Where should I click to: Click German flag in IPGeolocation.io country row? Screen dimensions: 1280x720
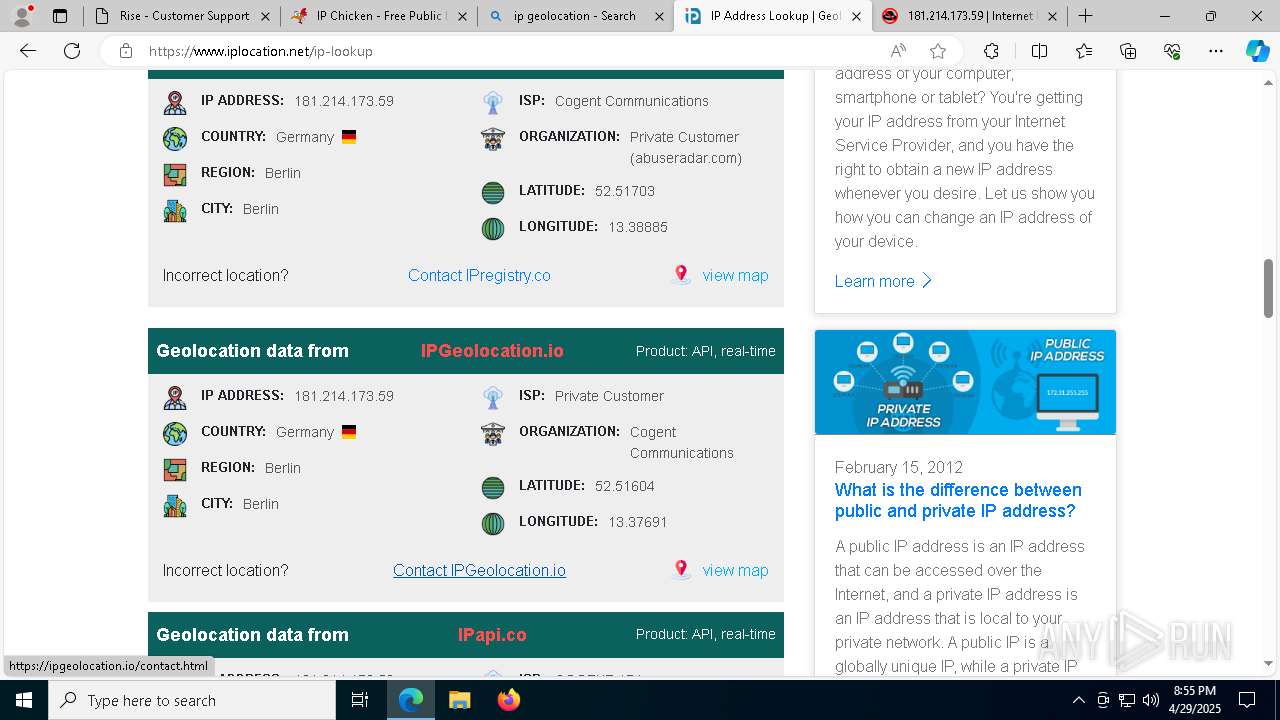(349, 432)
